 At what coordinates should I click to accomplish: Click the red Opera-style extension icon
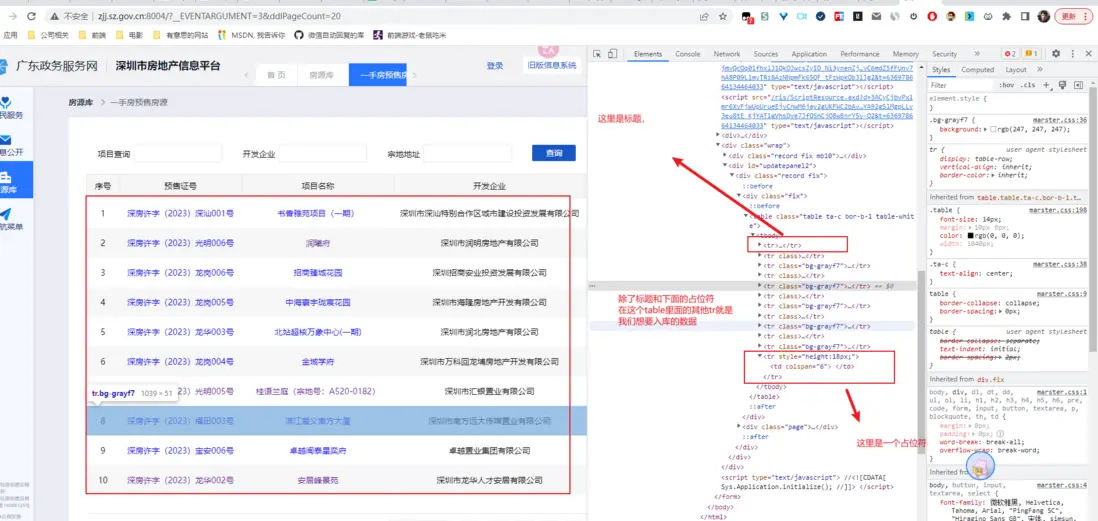pos(932,15)
